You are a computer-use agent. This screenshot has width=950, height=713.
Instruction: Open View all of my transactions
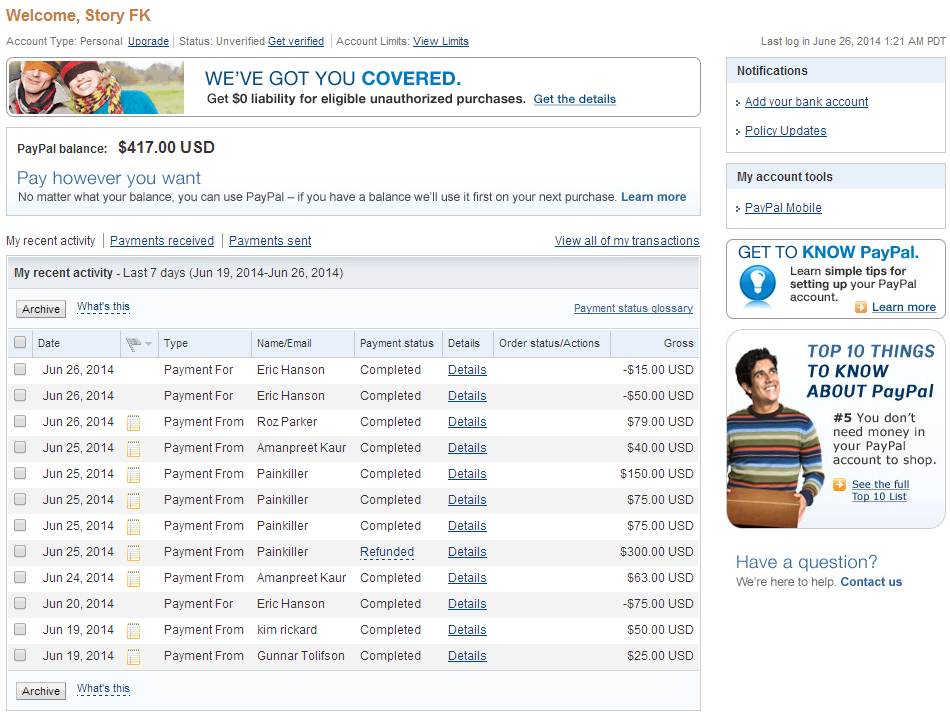[626, 240]
